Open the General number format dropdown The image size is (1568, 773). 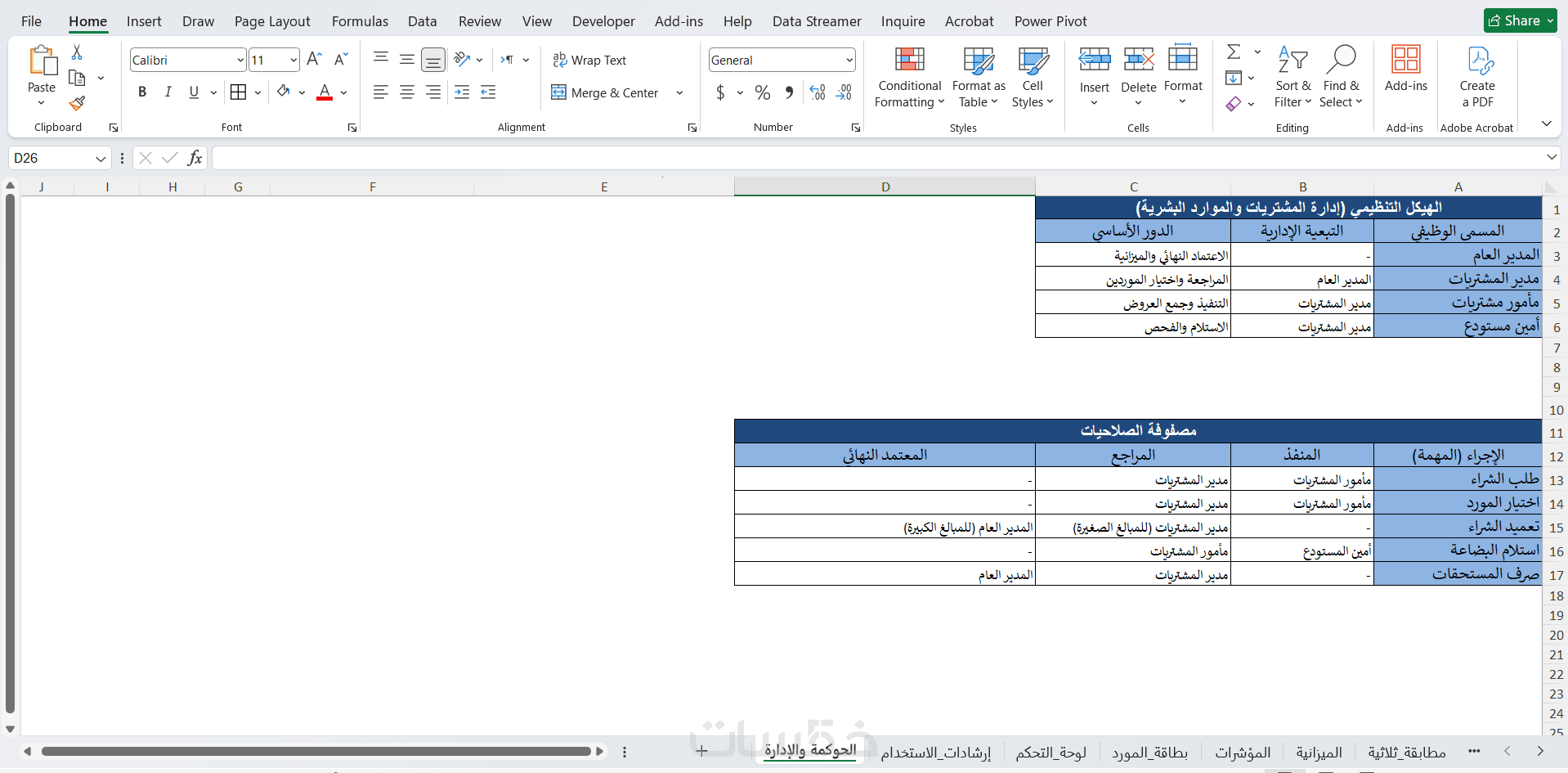[849, 60]
